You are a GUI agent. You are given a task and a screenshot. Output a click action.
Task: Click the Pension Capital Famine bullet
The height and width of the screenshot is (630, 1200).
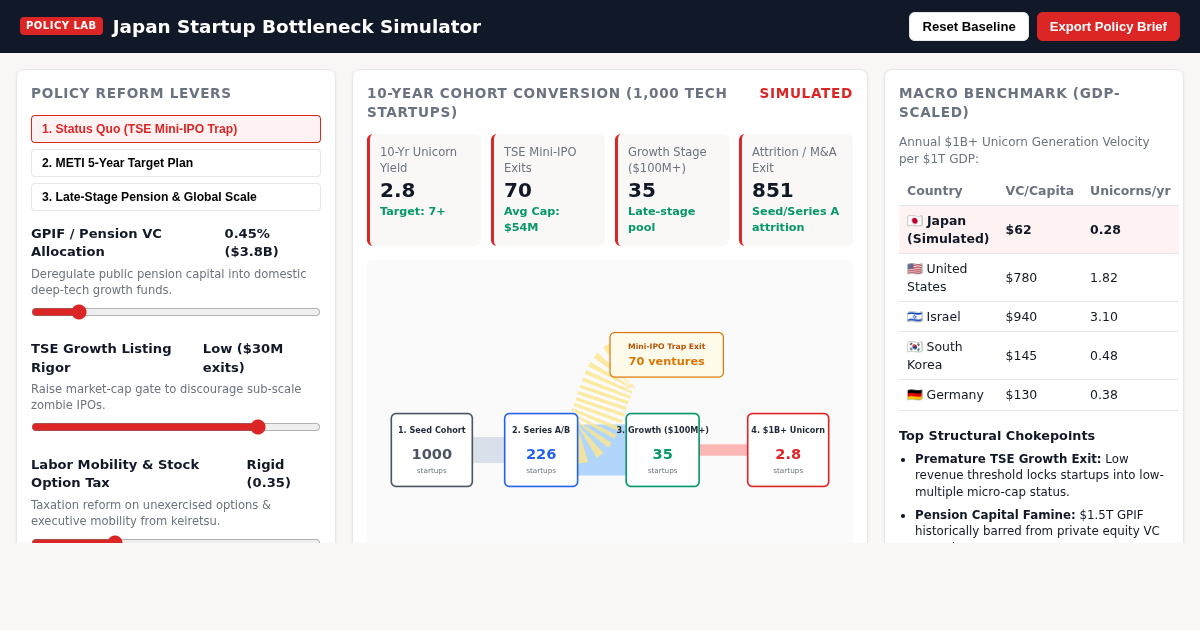point(1040,524)
